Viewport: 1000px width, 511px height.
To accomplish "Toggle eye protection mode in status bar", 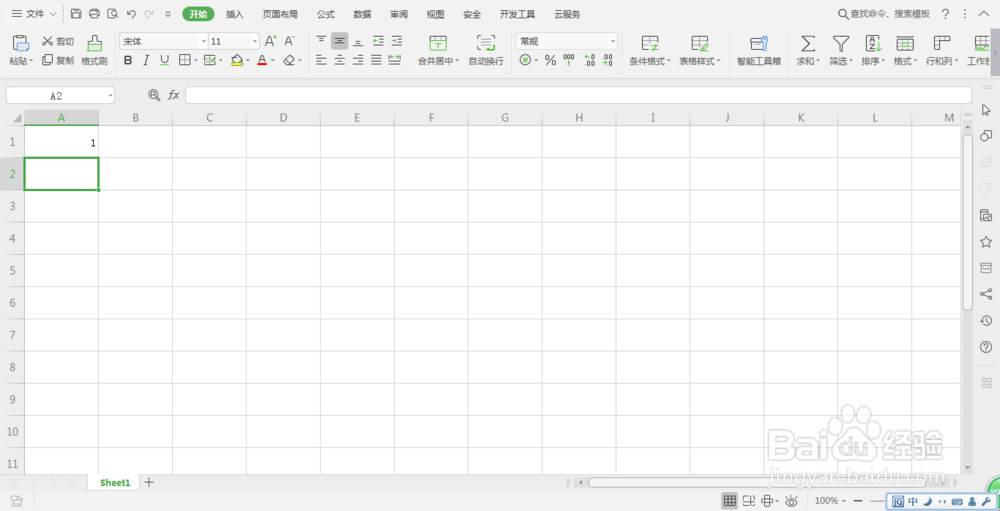I will point(791,501).
